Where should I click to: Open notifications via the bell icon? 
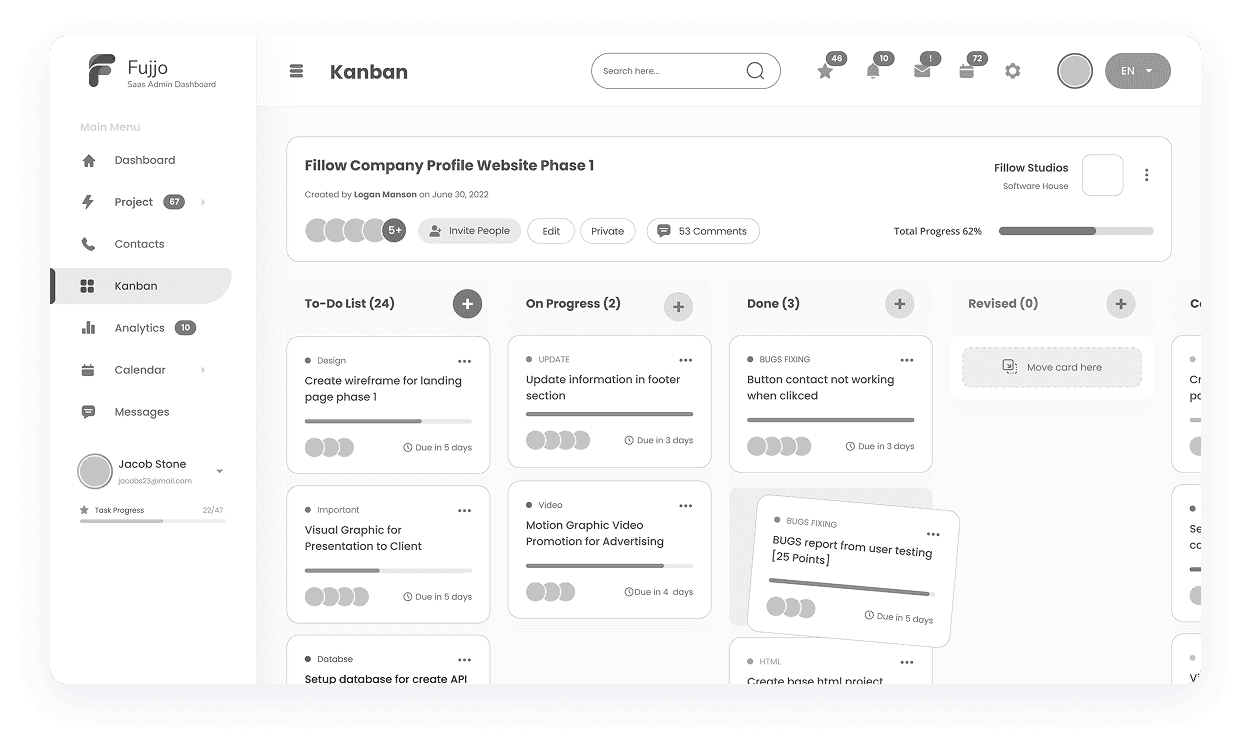tap(873, 70)
